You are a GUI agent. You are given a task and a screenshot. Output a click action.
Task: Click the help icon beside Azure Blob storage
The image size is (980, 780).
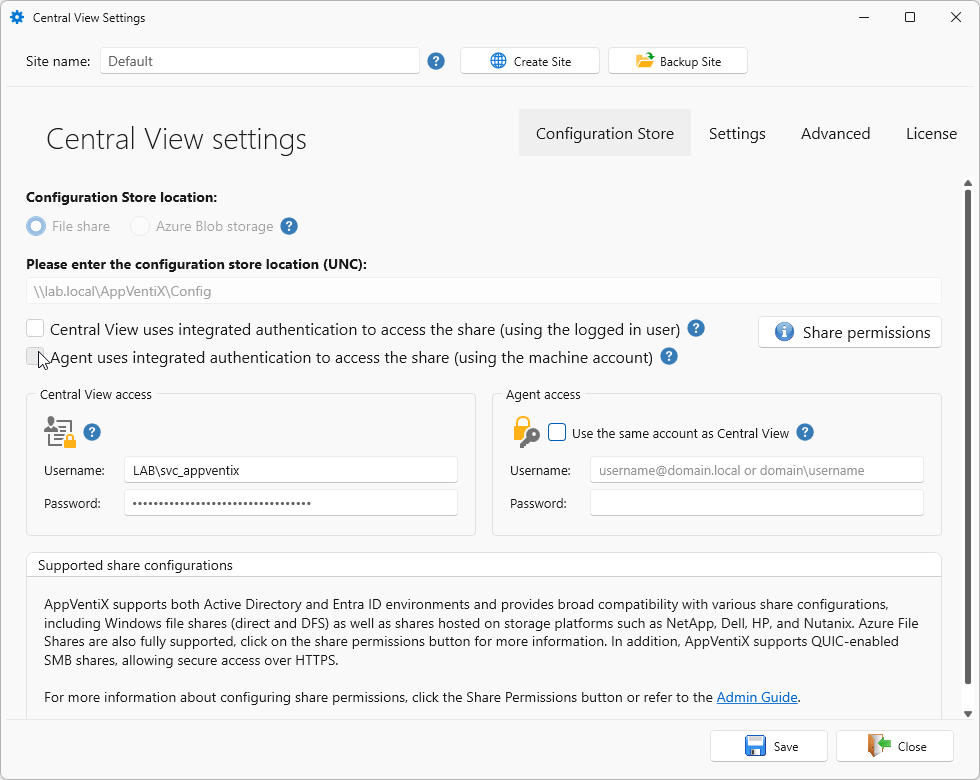[x=289, y=226]
